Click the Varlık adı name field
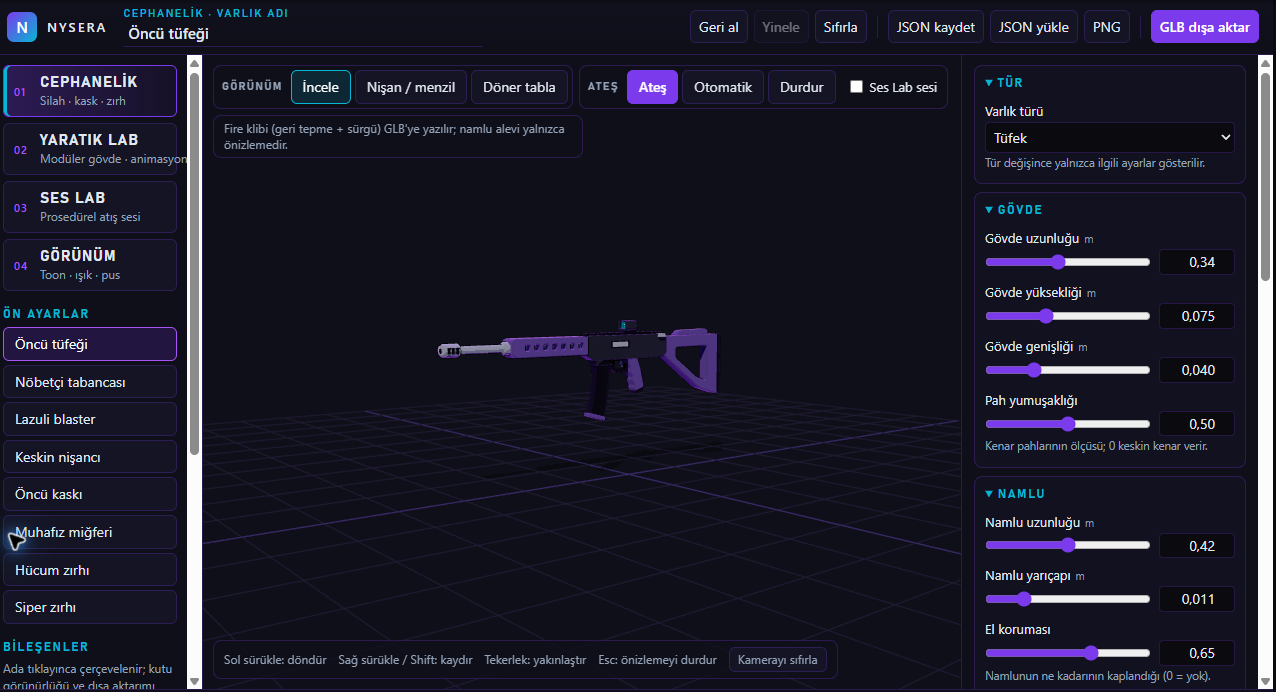This screenshot has width=1276, height=692. (x=303, y=33)
